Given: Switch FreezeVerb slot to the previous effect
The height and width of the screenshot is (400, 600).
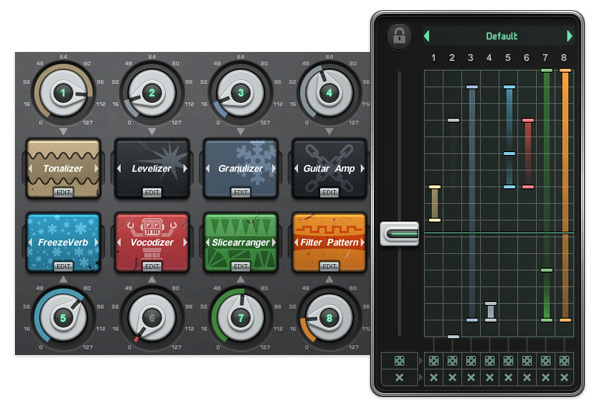Looking at the screenshot, I should 30,242.
